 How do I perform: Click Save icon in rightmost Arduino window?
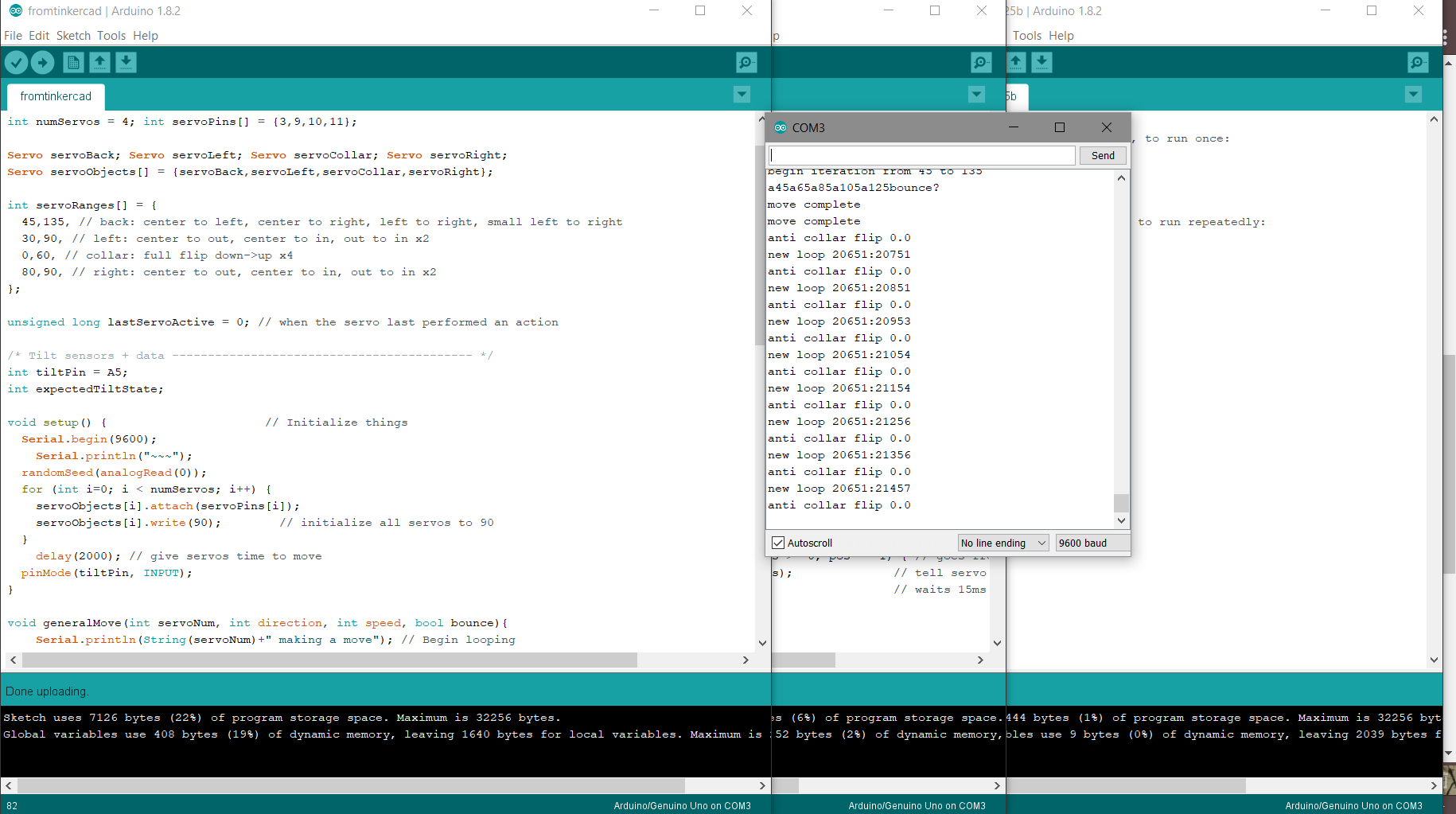tap(1042, 62)
